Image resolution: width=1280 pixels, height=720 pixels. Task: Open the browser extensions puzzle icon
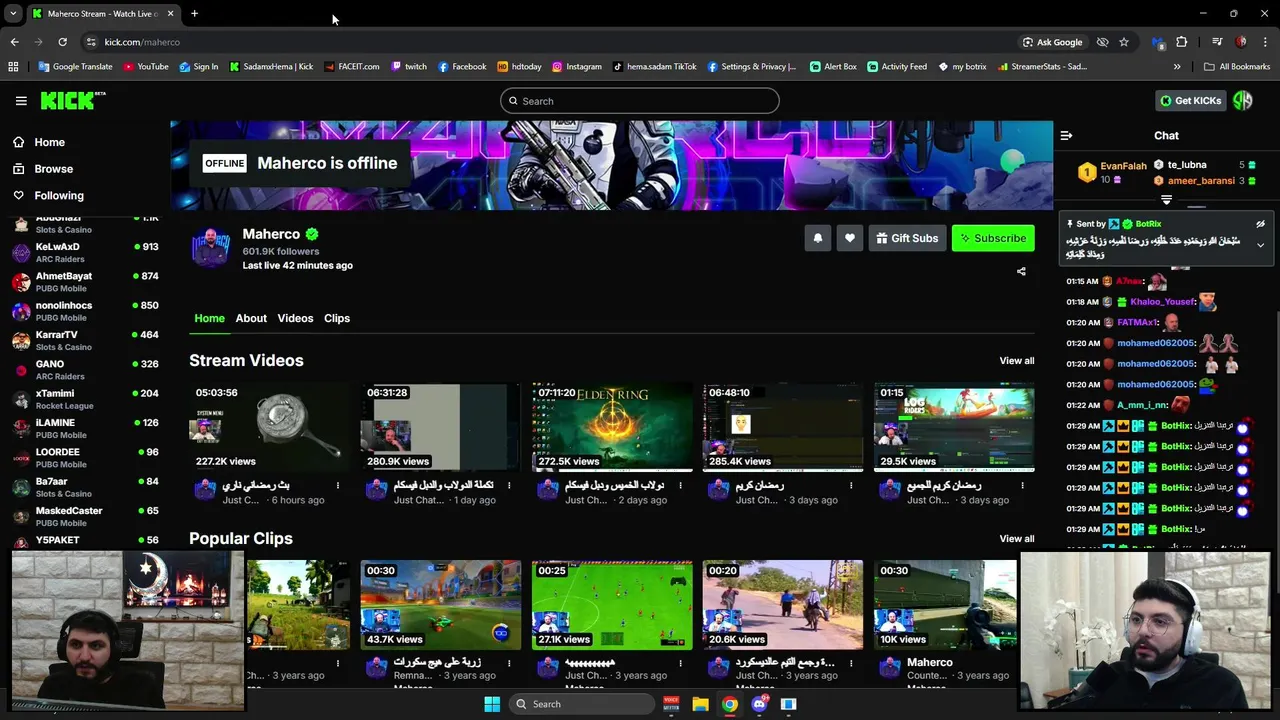click(1181, 42)
